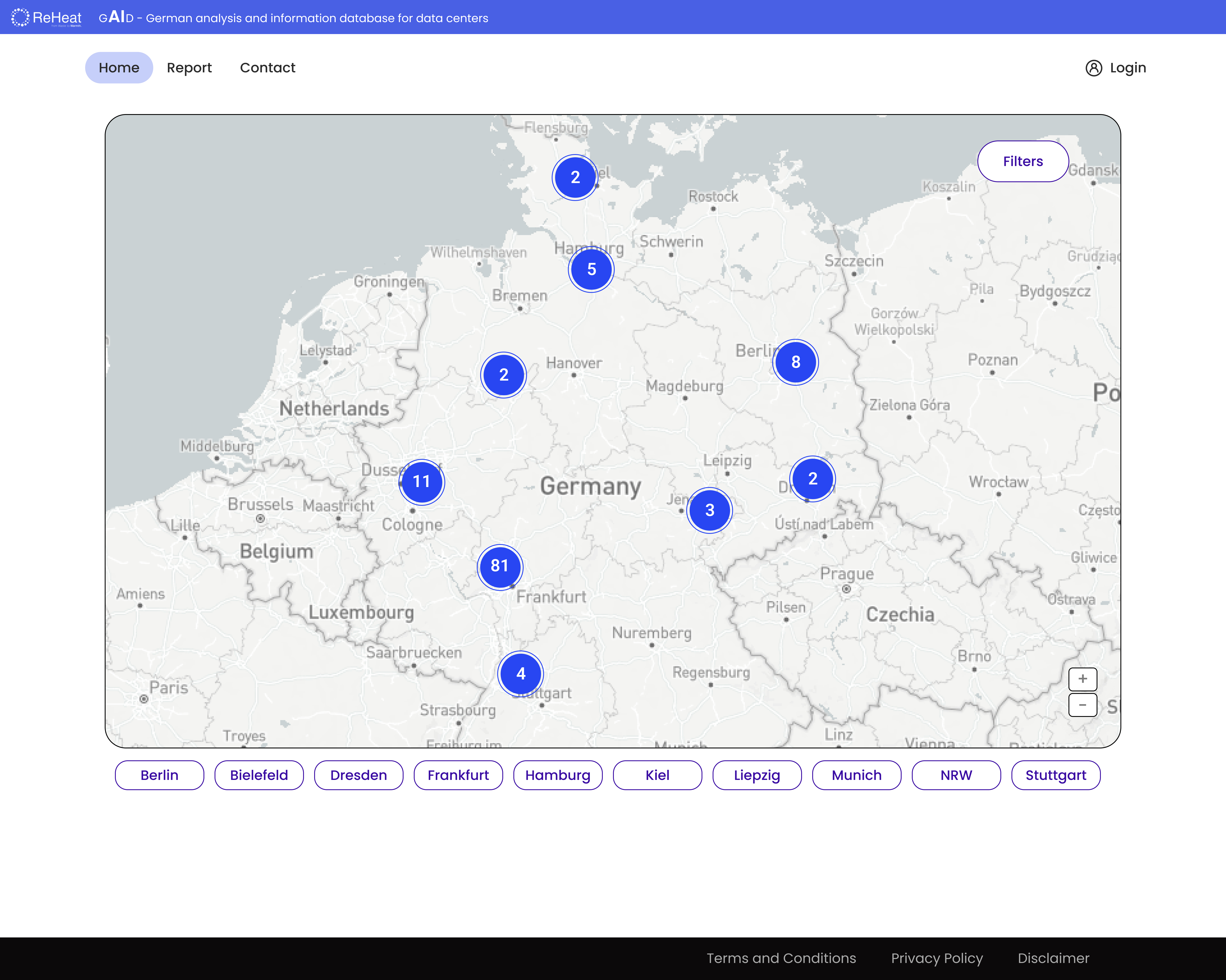The height and width of the screenshot is (980, 1226).
Task: Open the Privacy Policy link
Action: tap(937, 958)
